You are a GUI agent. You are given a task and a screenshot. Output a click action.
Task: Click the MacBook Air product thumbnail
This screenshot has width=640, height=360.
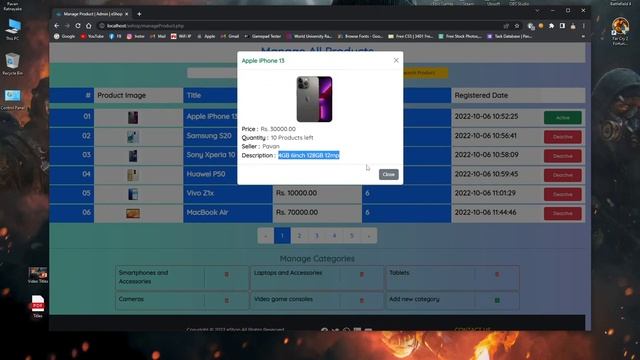(x=133, y=213)
